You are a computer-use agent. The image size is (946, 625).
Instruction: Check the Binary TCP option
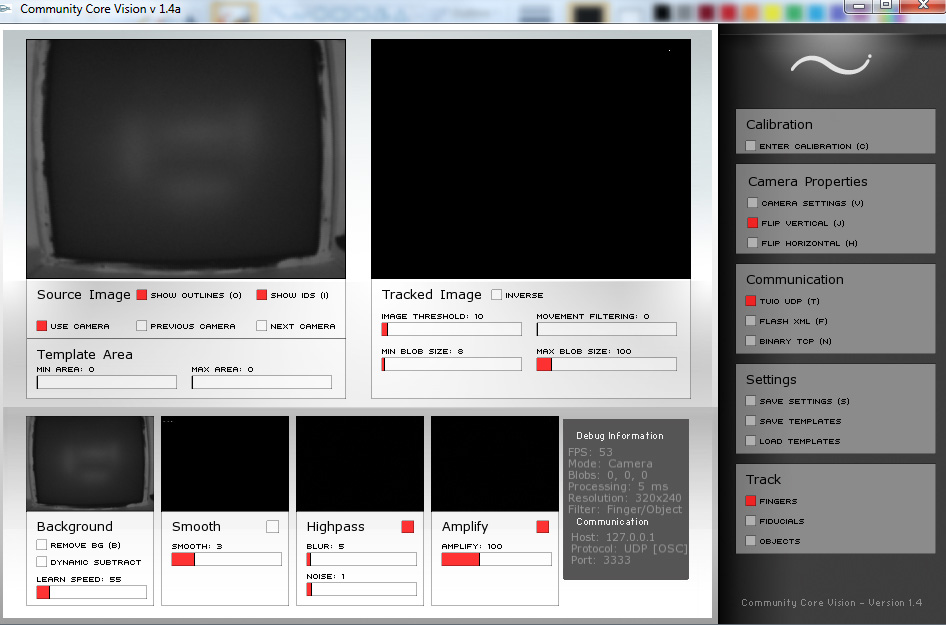(751, 341)
